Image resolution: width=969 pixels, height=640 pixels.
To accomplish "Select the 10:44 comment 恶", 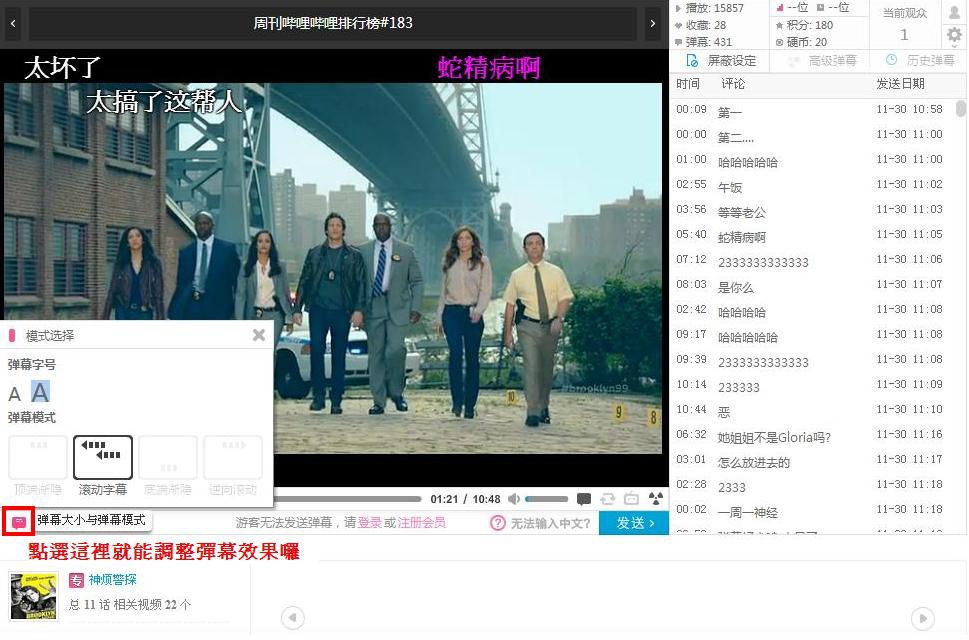I will pos(812,411).
